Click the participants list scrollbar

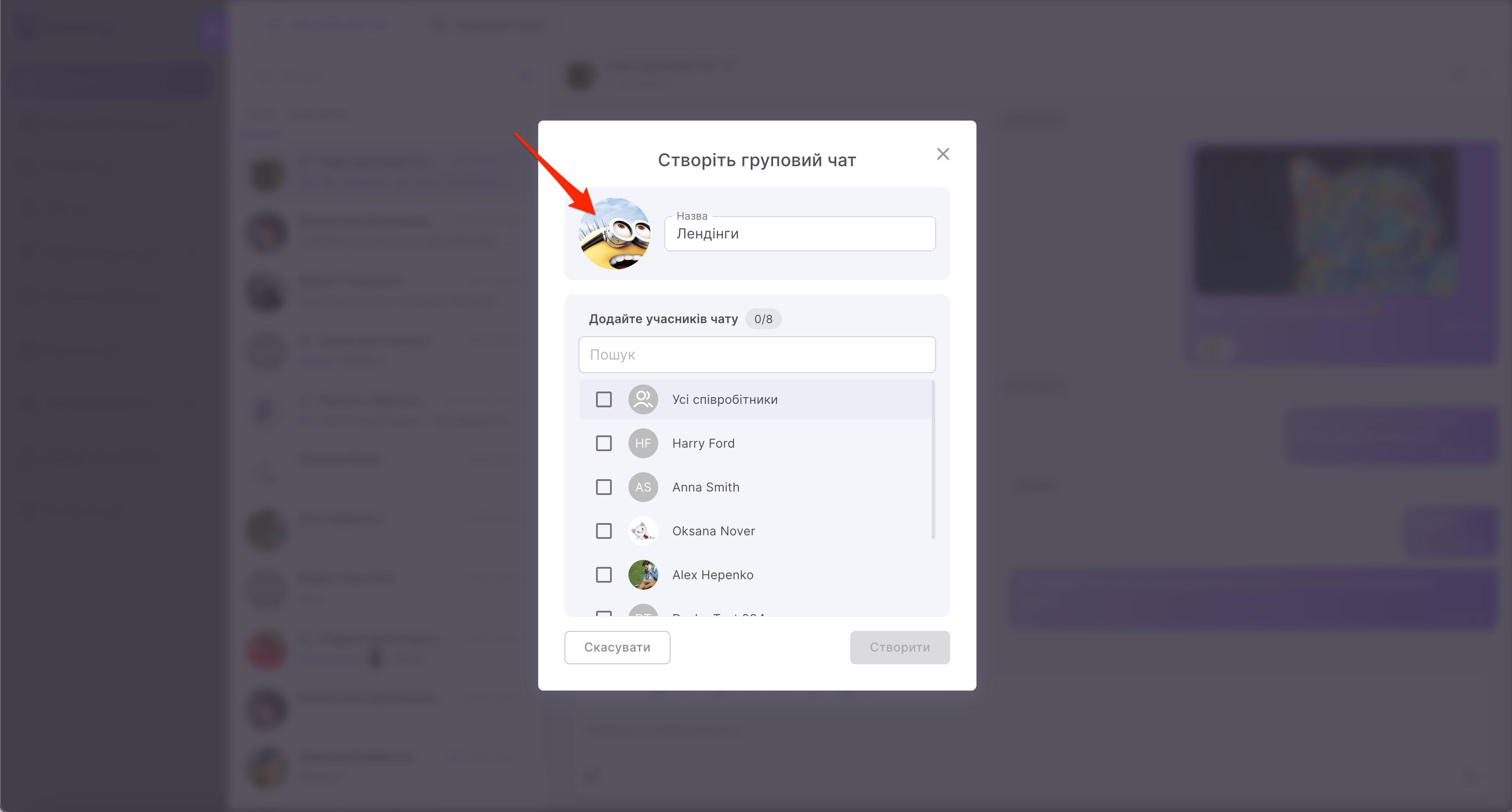933,459
